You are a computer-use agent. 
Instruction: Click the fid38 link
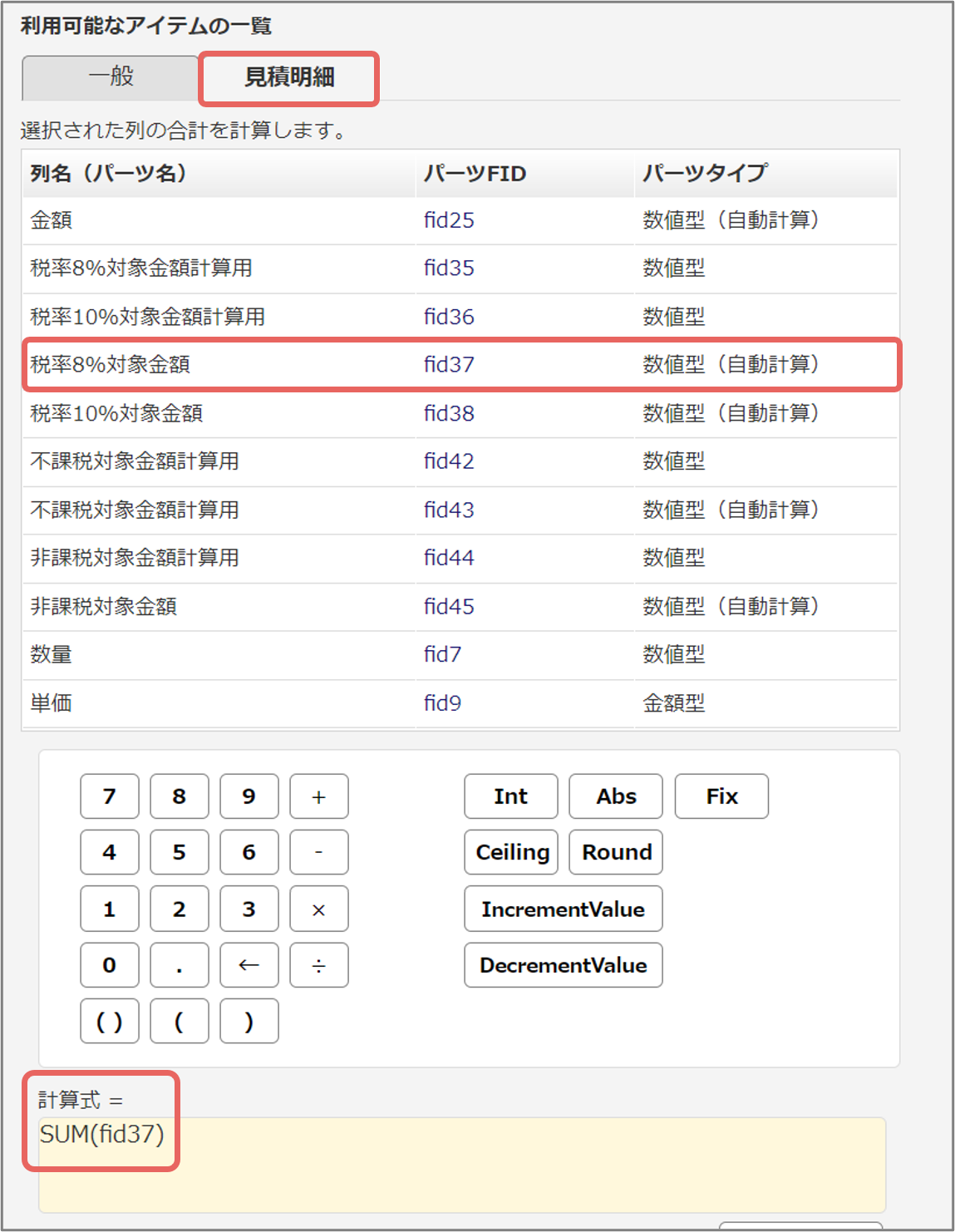click(449, 413)
